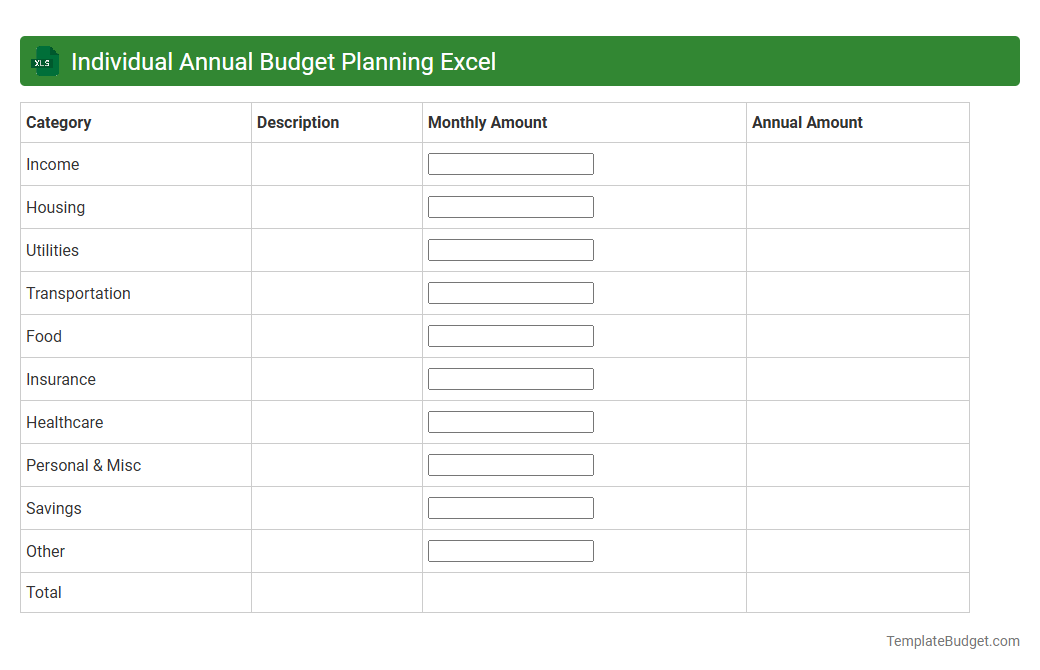
Task: Click the Category column header
Action: [x=58, y=122]
